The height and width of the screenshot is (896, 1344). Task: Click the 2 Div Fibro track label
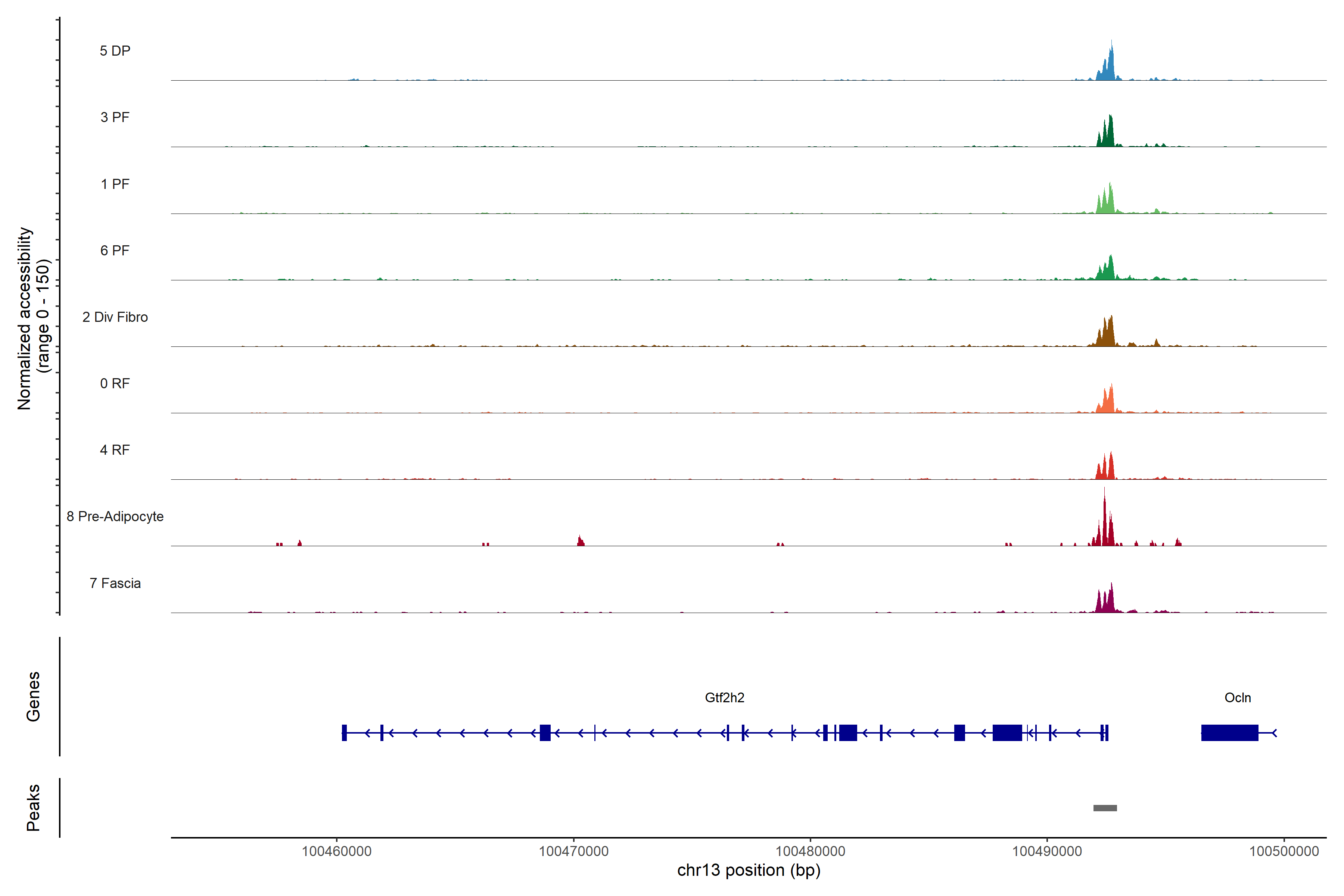tap(115, 317)
